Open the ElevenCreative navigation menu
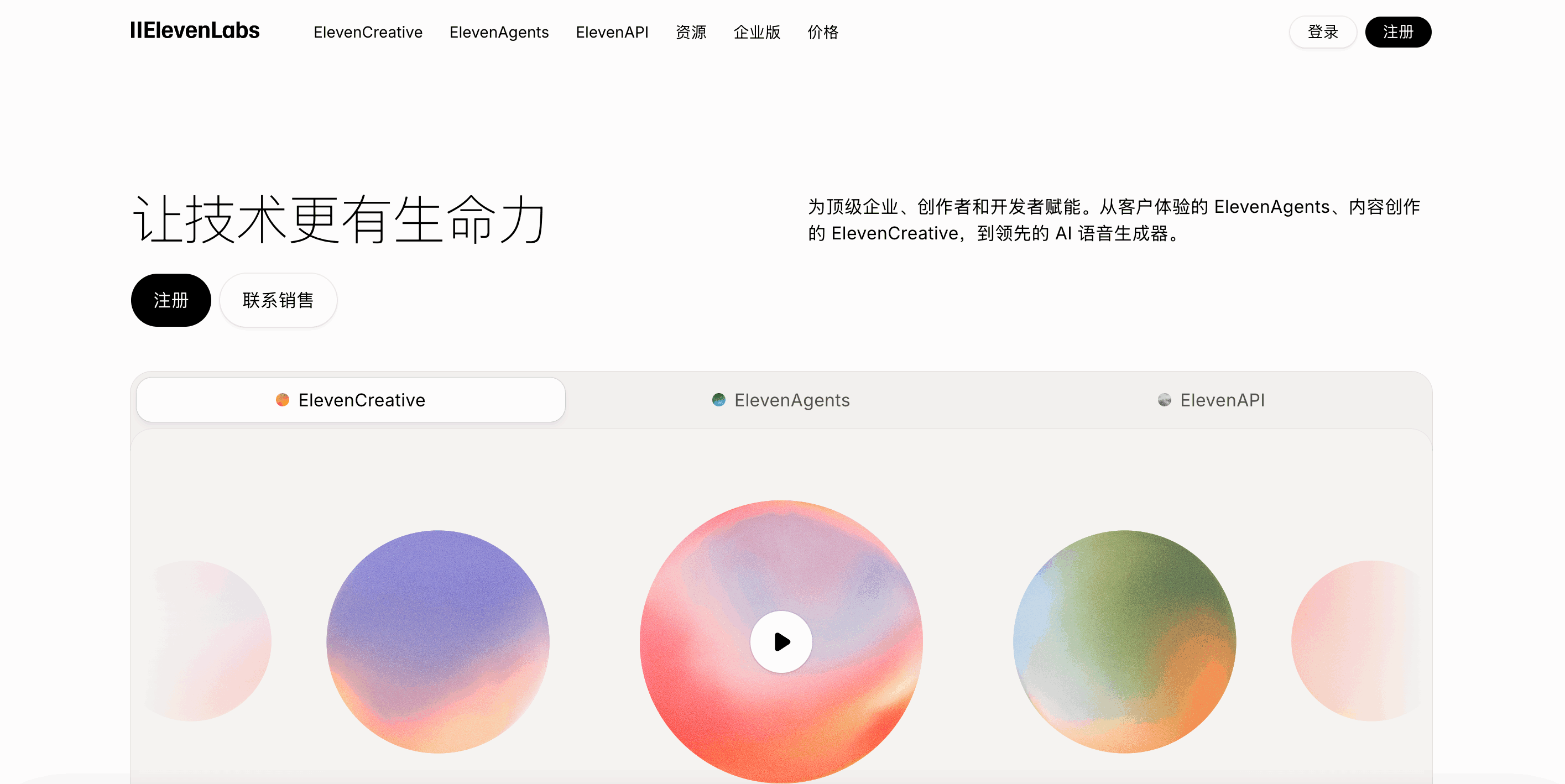The height and width of the screenshot is (784, 1565). pyautogui.click(x=368, y=32)
